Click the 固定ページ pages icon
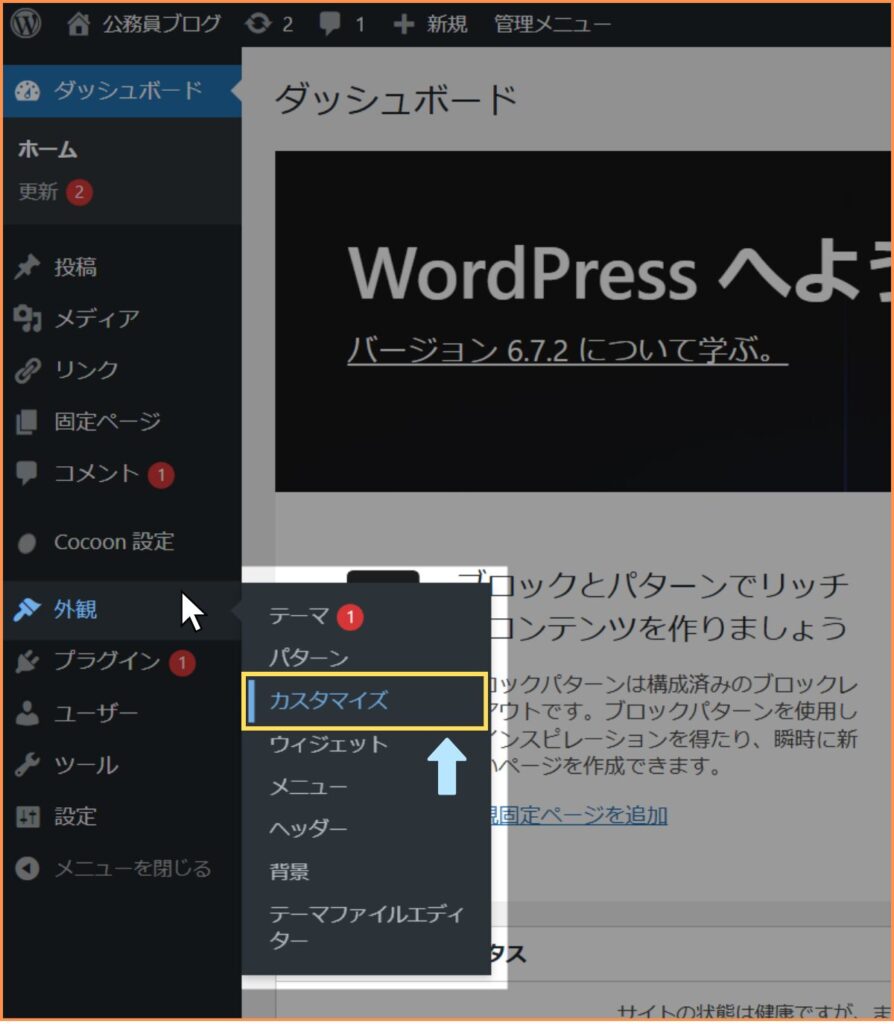 [x=27, y=422]
